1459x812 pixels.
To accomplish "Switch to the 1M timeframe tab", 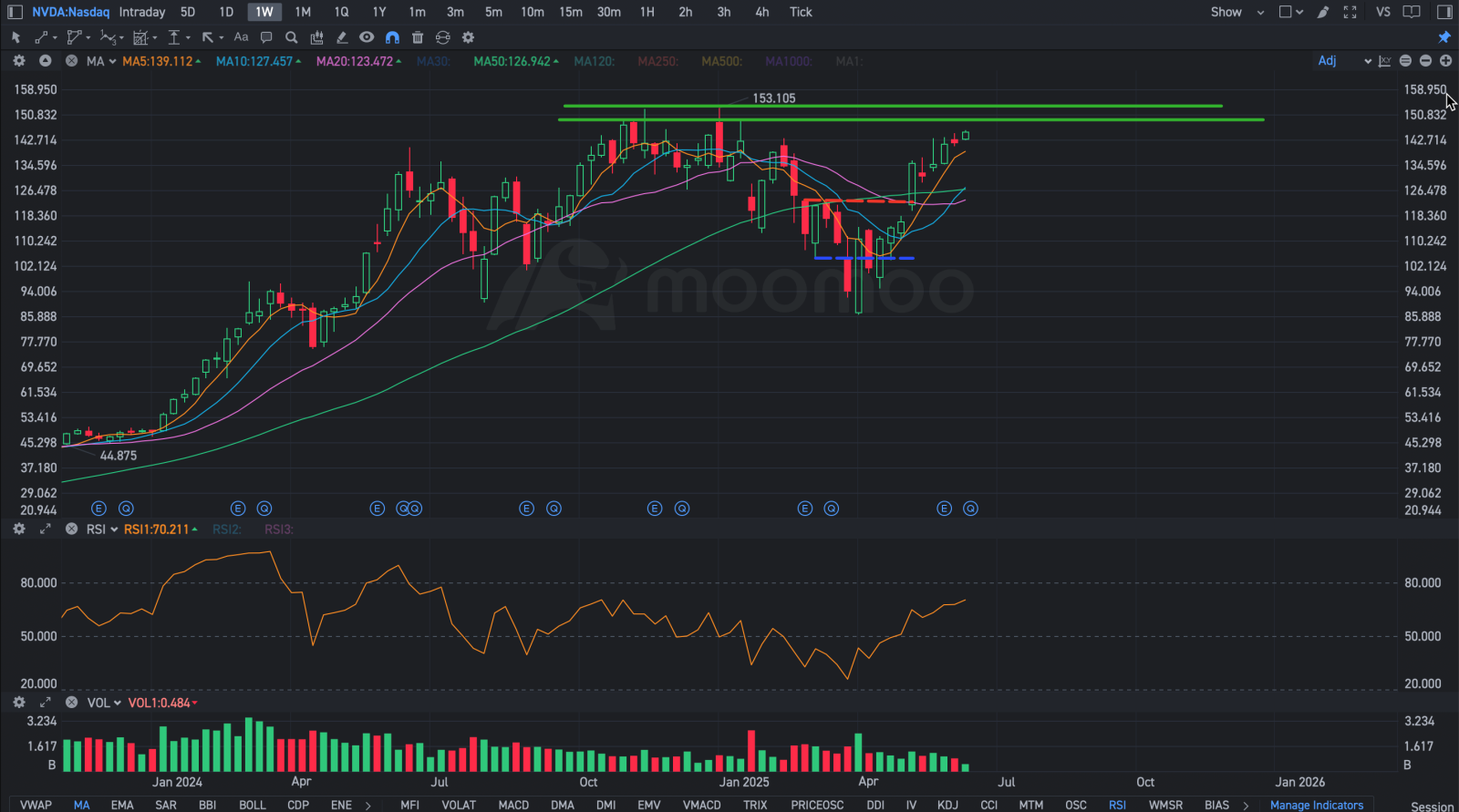I will click(x=303, y=12).
